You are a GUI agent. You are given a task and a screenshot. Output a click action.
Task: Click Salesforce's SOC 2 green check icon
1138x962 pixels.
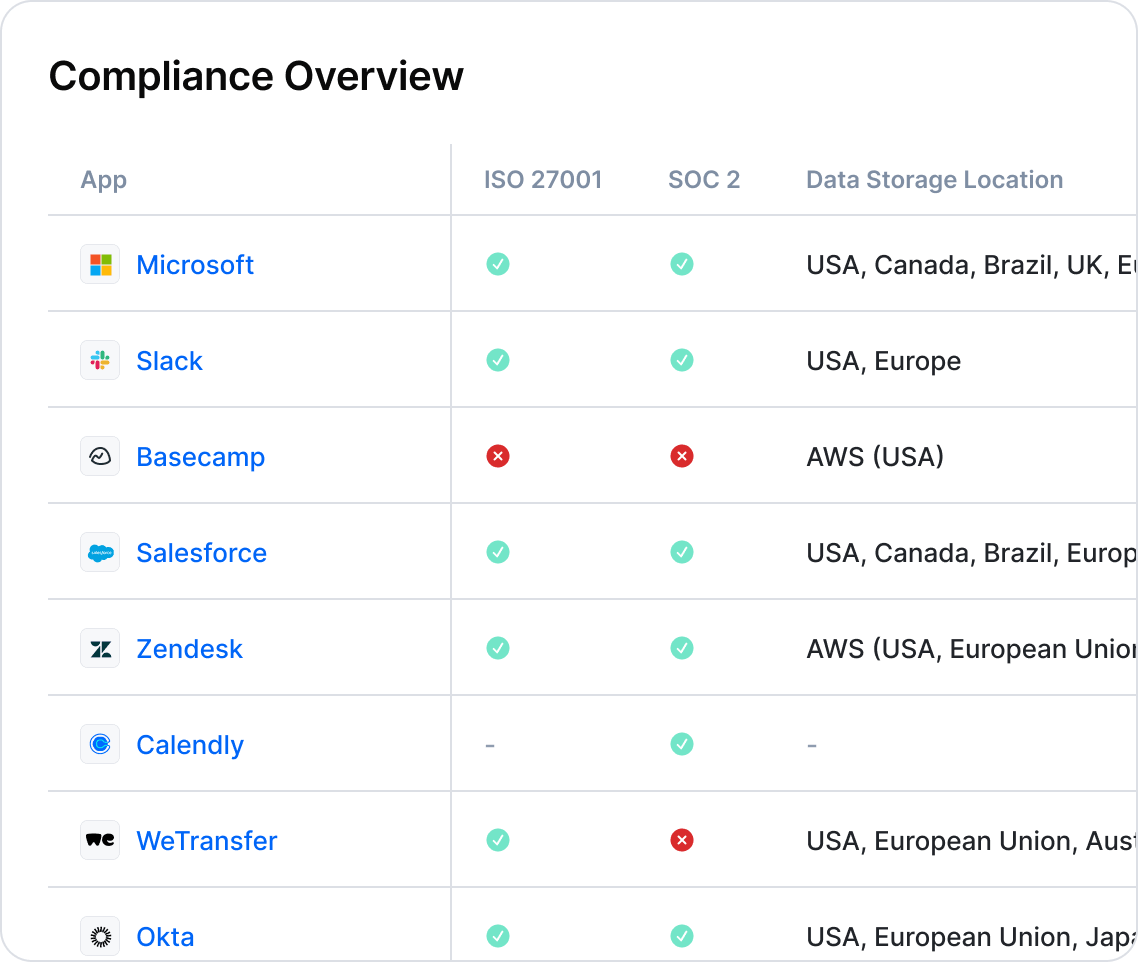pyautogui.click(x=681, y=553)
